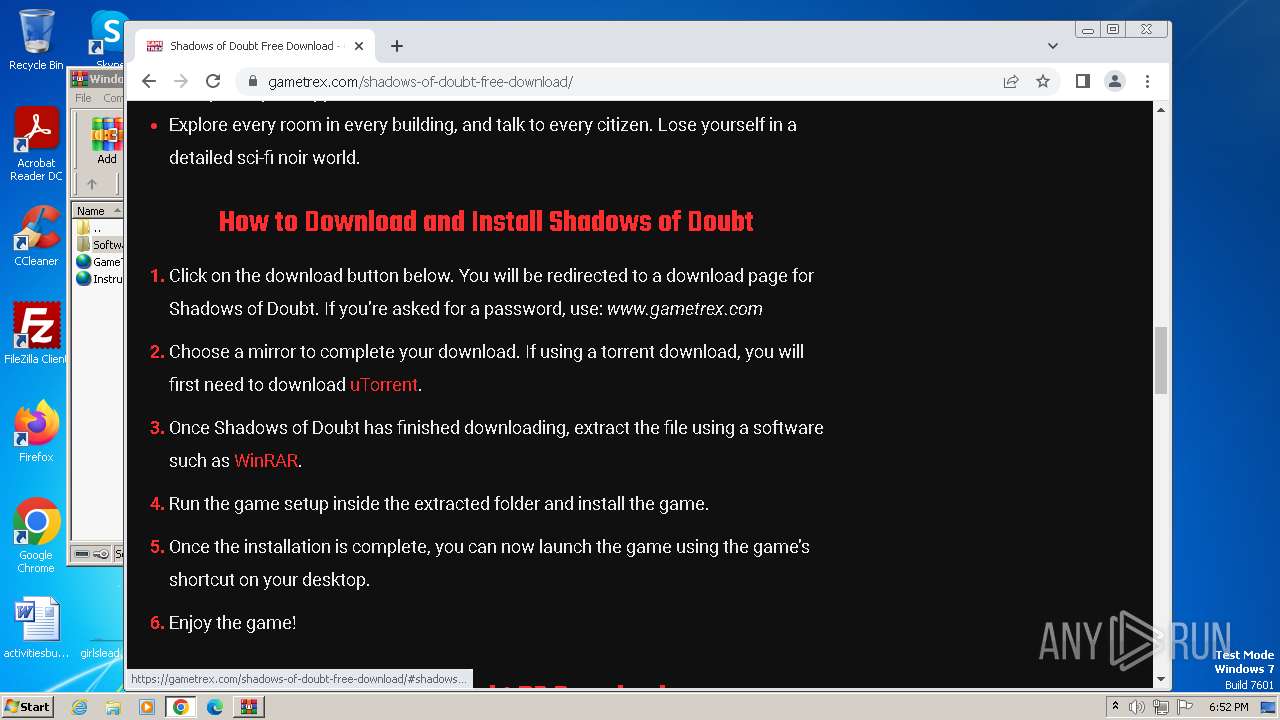Follow the WinRAR link
The height and width of the screenshot is (720, 1280).
point(266,460)
